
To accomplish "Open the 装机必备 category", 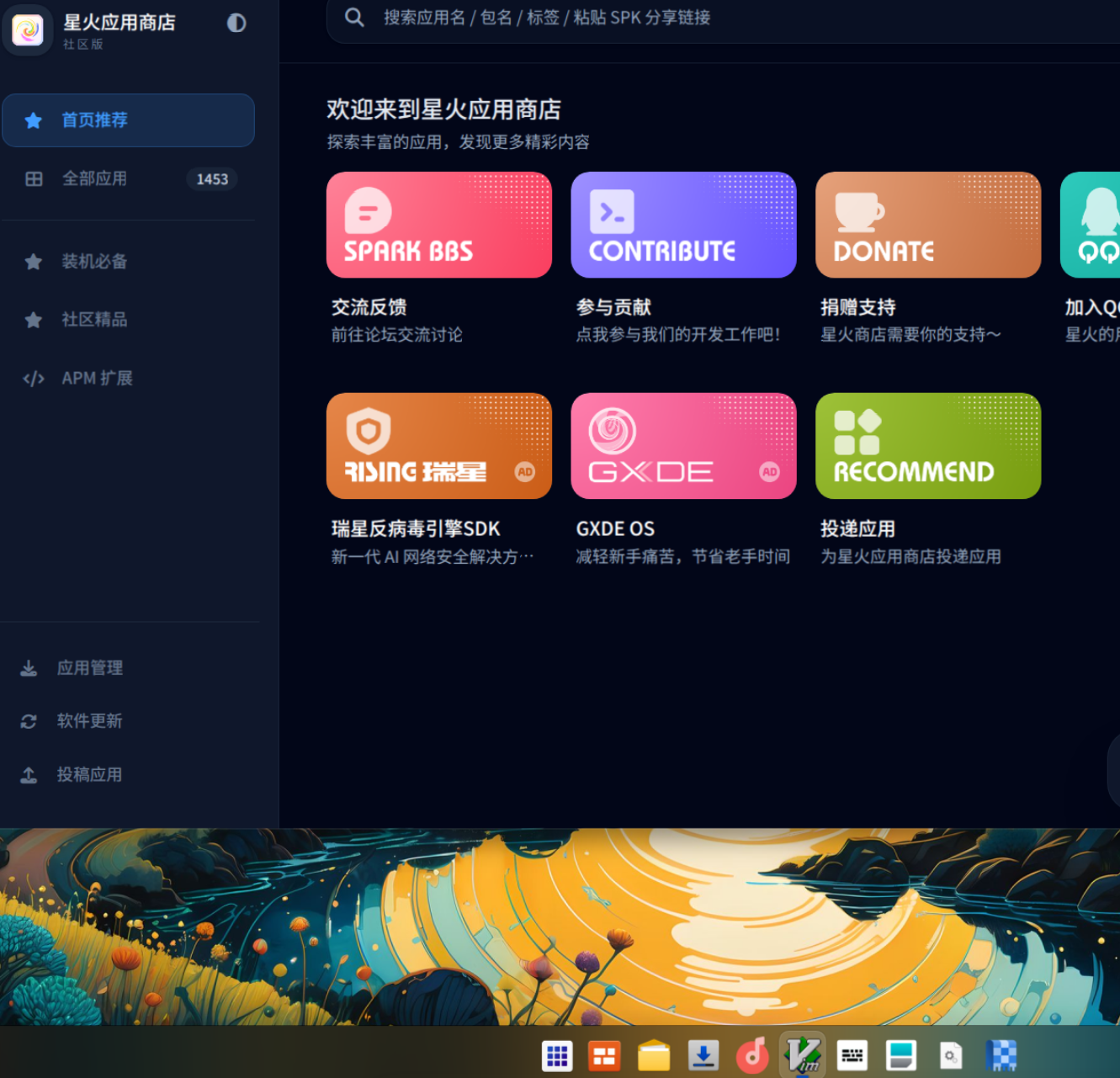I will tap(128, 262).
